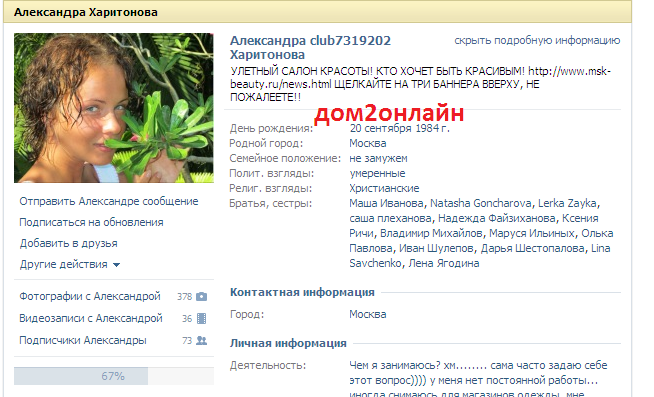Expand the Другие действия dropdown arrow
Viewport: 654px width, 397px height.
tap(116, 265)
